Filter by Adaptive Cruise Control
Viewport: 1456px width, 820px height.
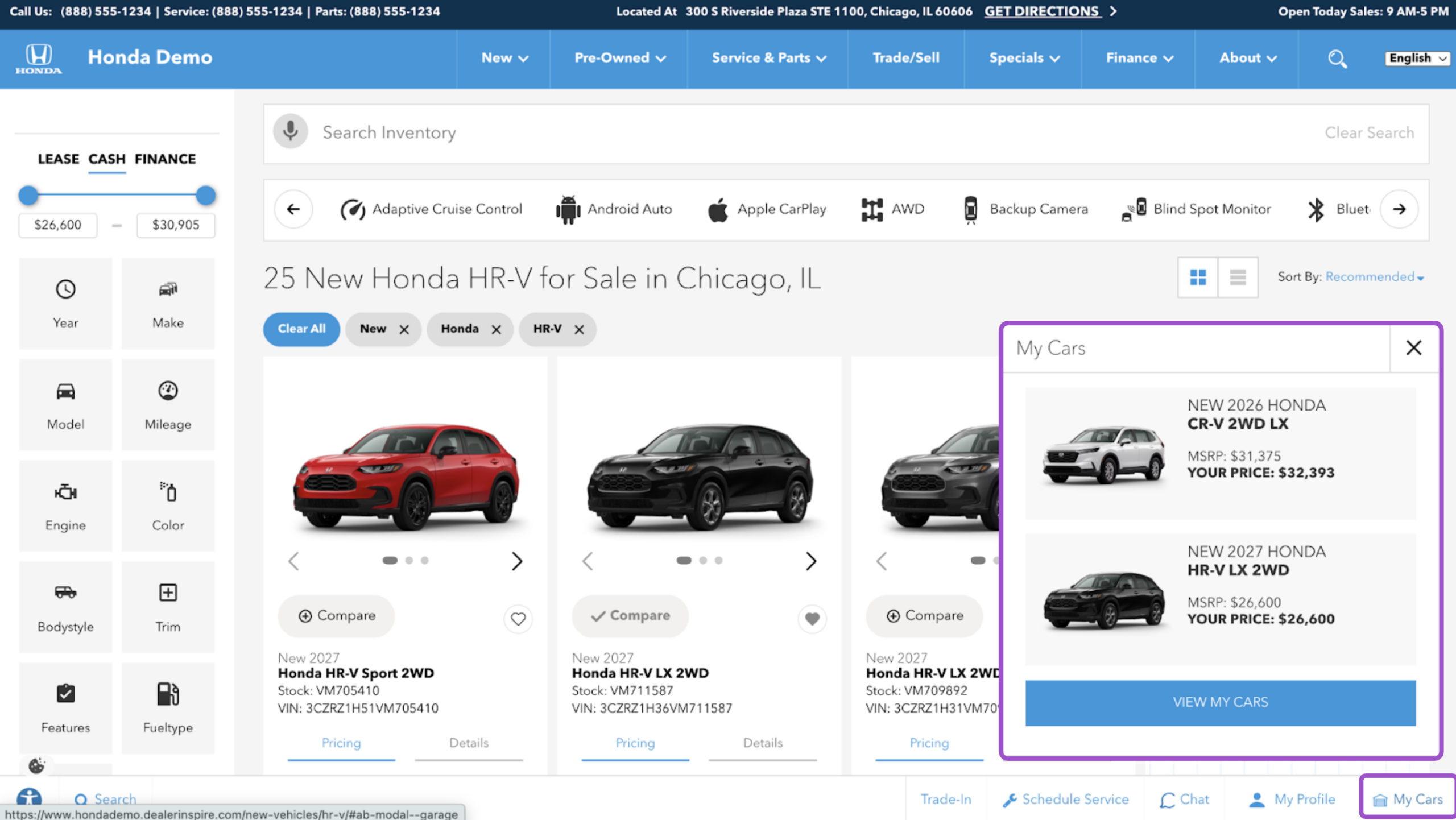coord(431,209)
